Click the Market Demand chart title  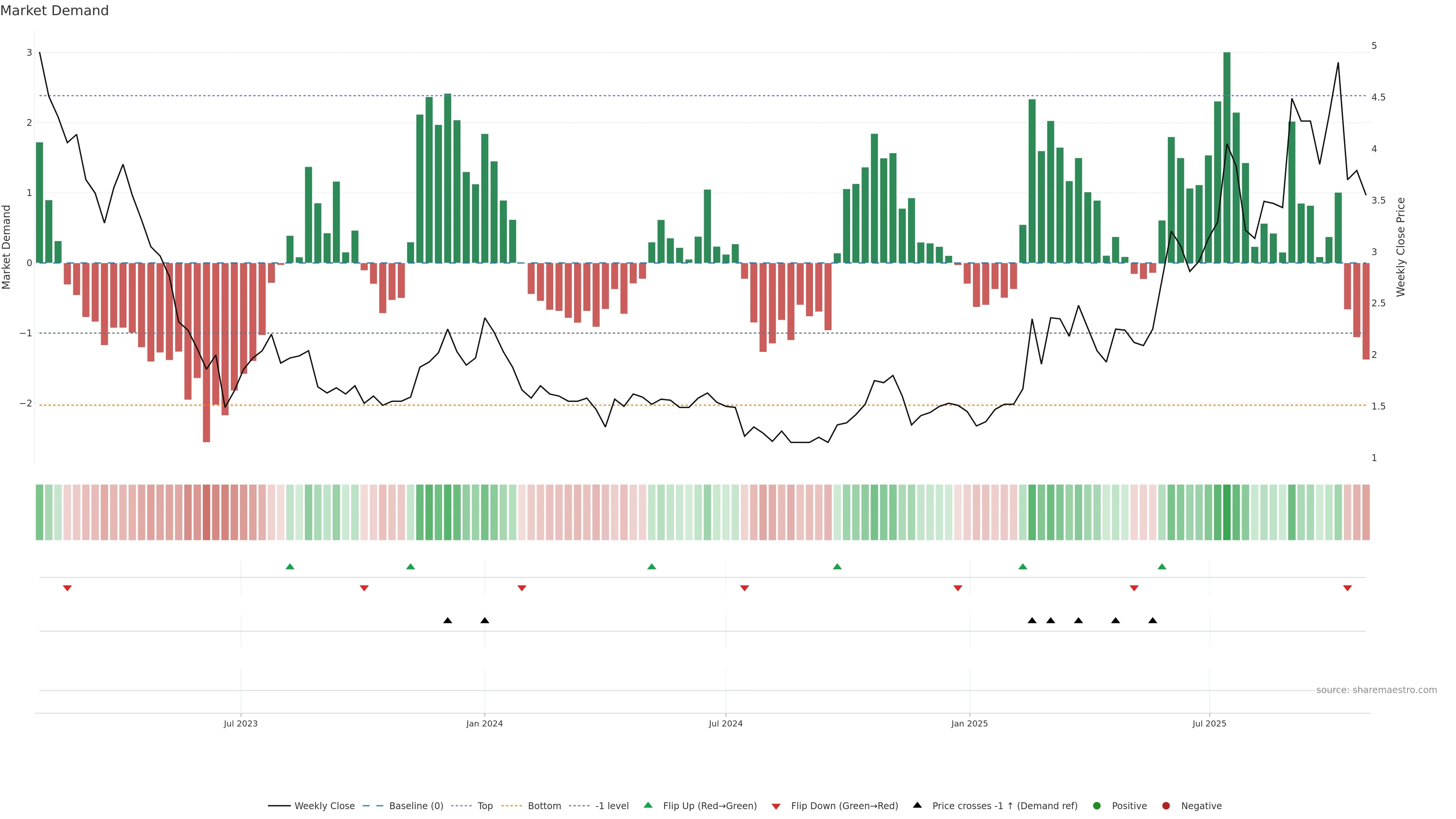click(54, 11)
